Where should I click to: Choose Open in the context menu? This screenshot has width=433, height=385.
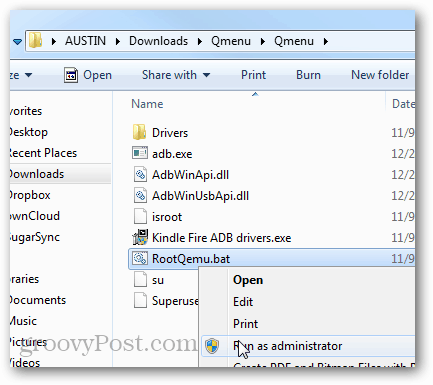tap(248, 280)
